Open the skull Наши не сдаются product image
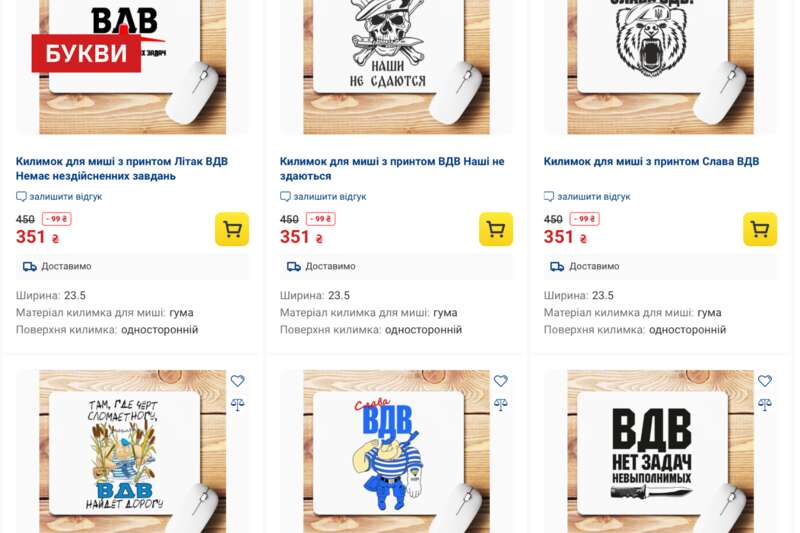Screen dimensions: 800x533 pos(396,67)
